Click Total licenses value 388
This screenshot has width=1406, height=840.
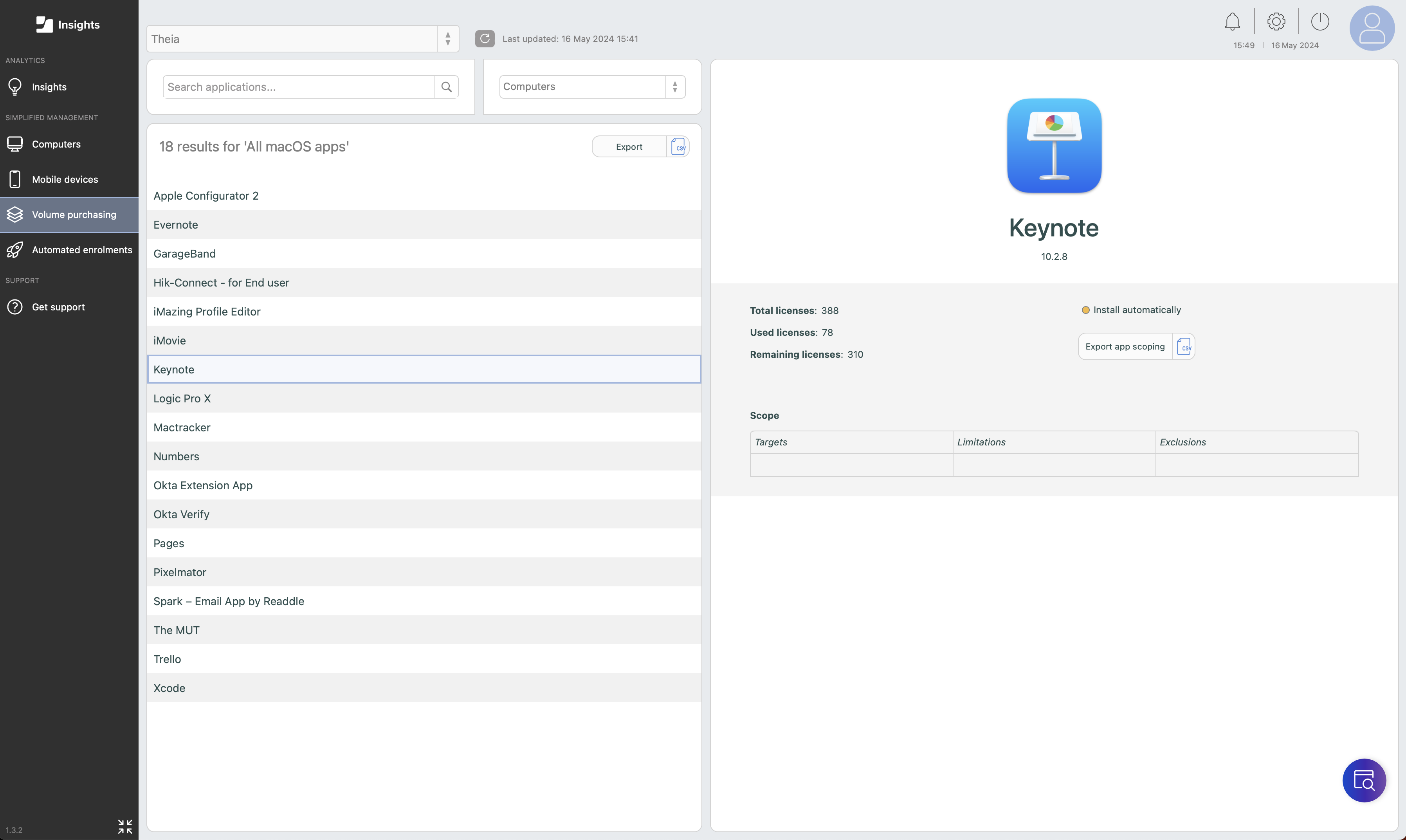[830, 310]
